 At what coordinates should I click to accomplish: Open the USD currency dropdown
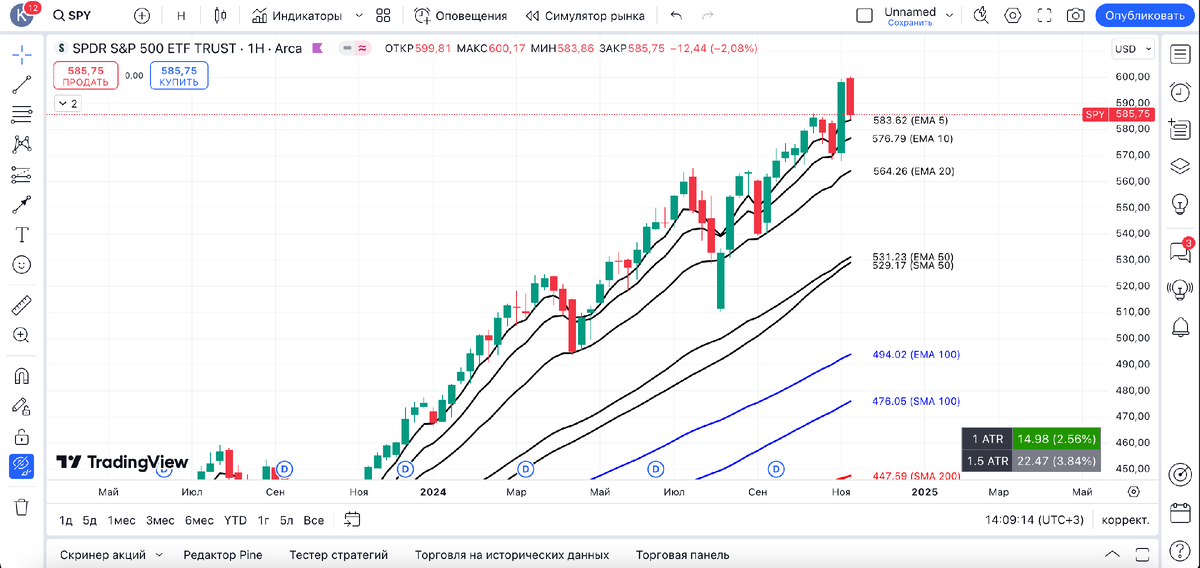coord(1133,48)
